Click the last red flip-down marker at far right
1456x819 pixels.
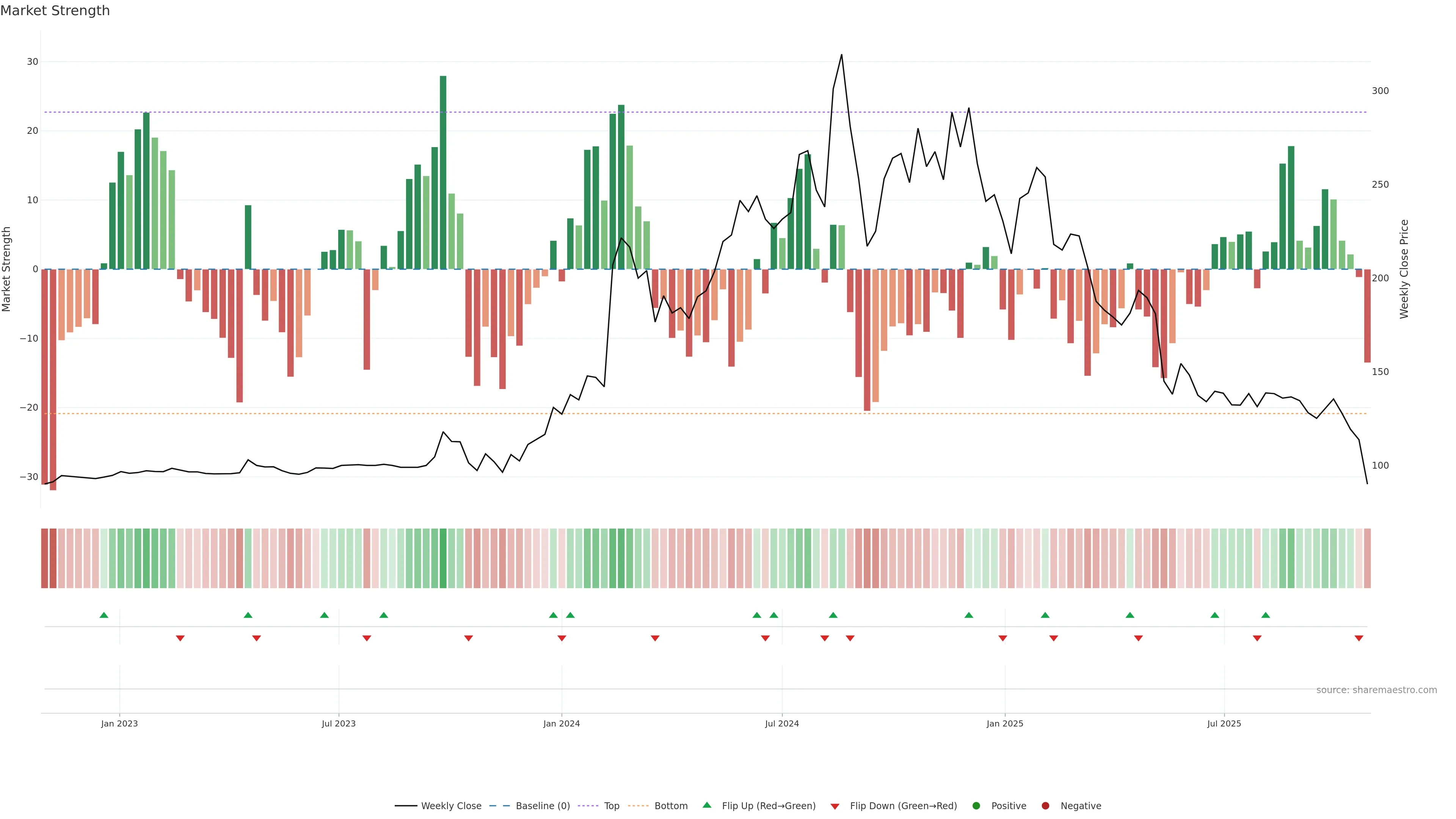click(1359, 638)
